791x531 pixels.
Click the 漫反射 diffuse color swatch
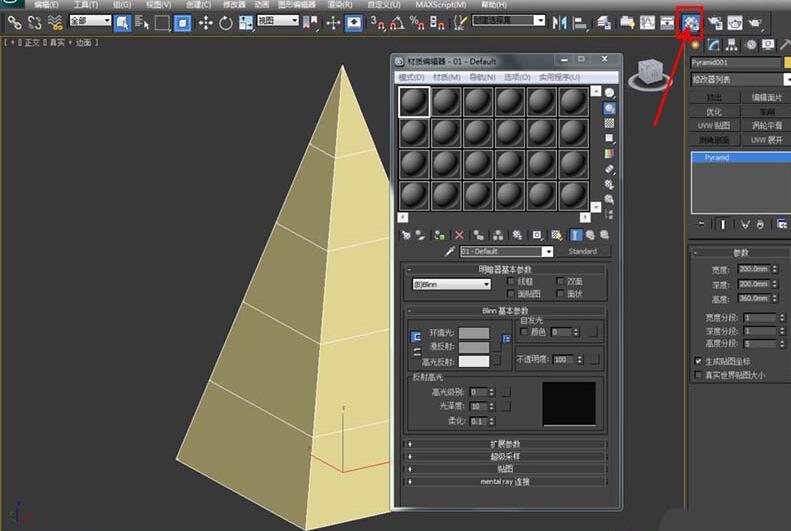point(474,347)
